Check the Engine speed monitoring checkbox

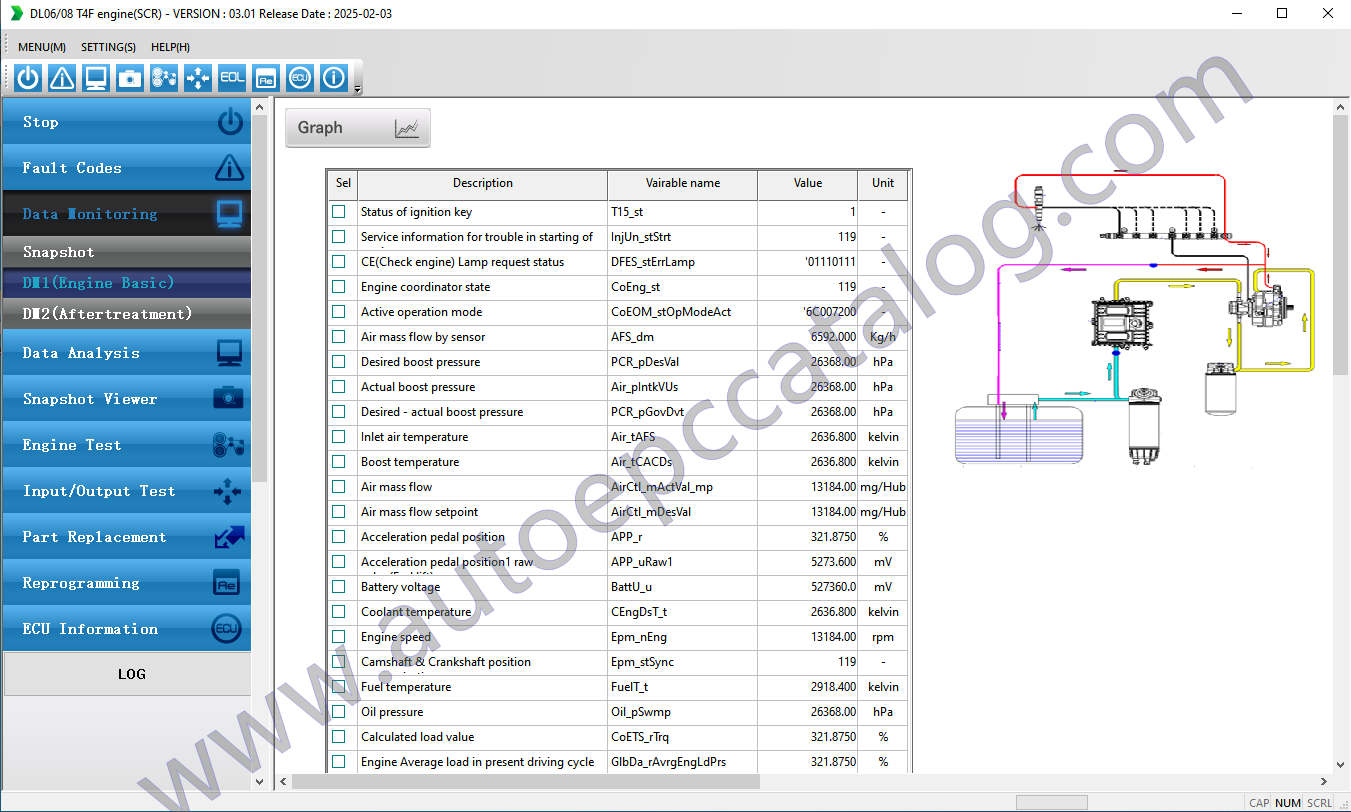(338, 637)
